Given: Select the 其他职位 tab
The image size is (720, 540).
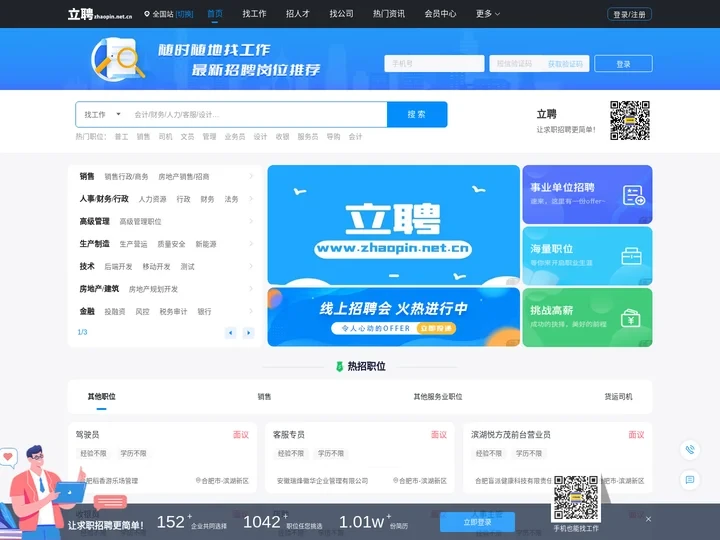Looking at the screenshot, I should tap(101, 396).
